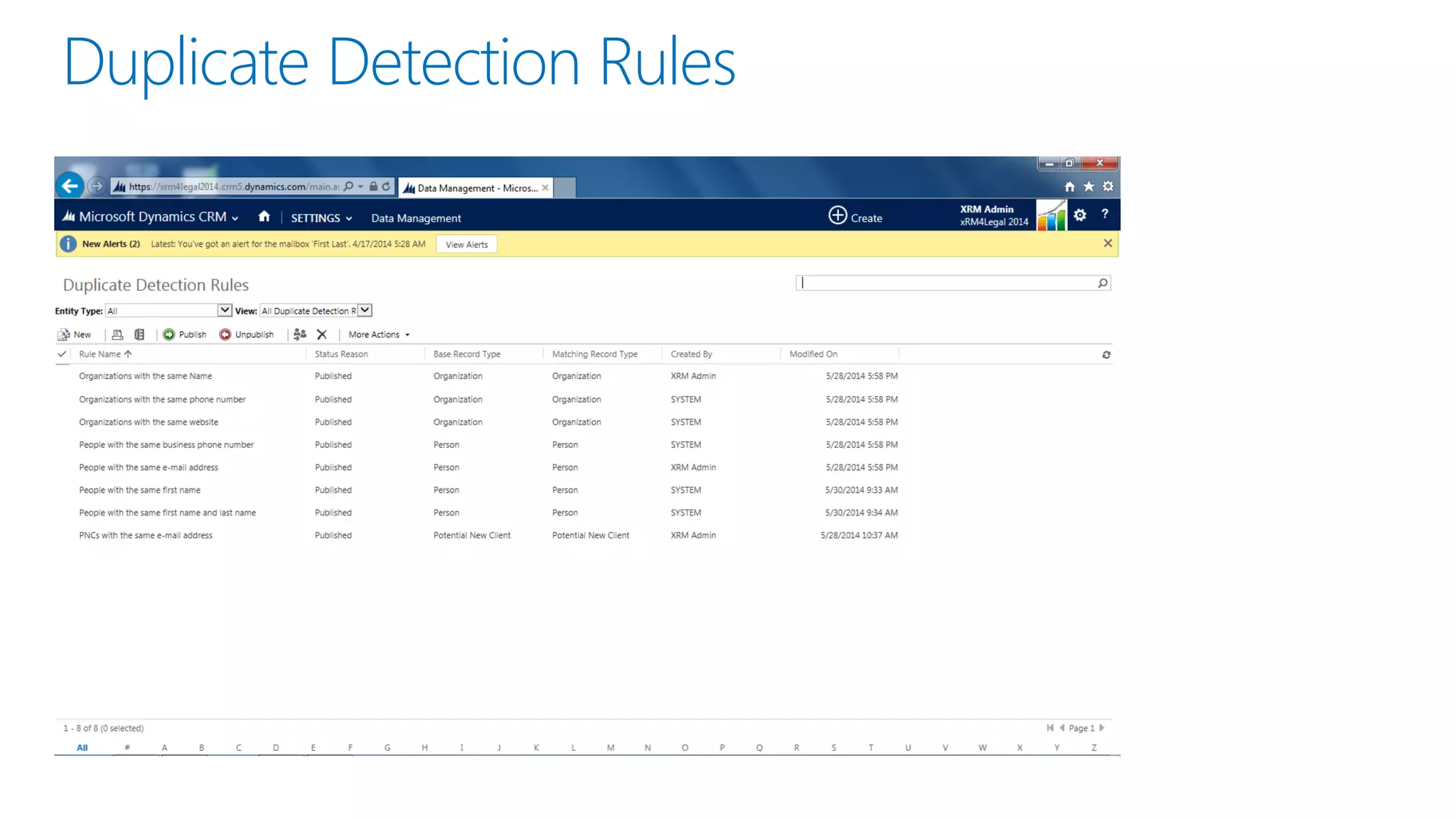Image resolution: width=1456 pixels, height=819 pixels.
Task: Sort by Modified On column
Action: click(813, 354)
